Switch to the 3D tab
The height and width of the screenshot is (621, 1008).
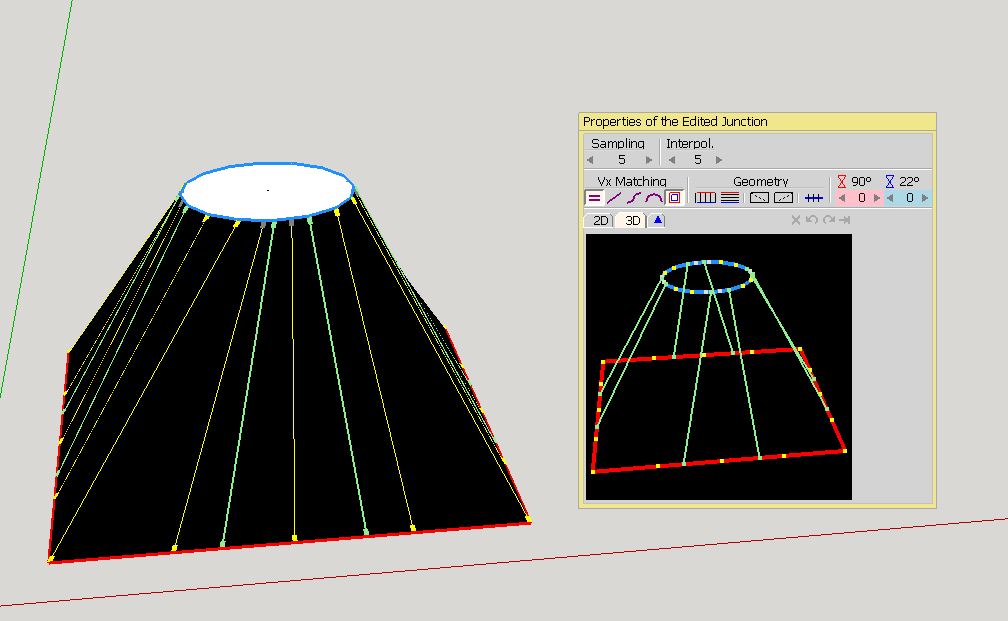click(632, 220)
